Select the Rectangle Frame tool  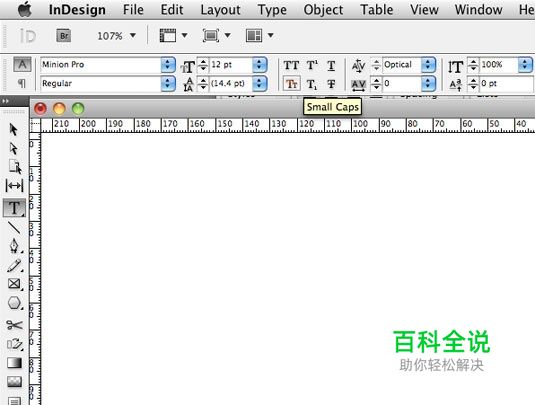pyautogui.click(x=14, y=284)
